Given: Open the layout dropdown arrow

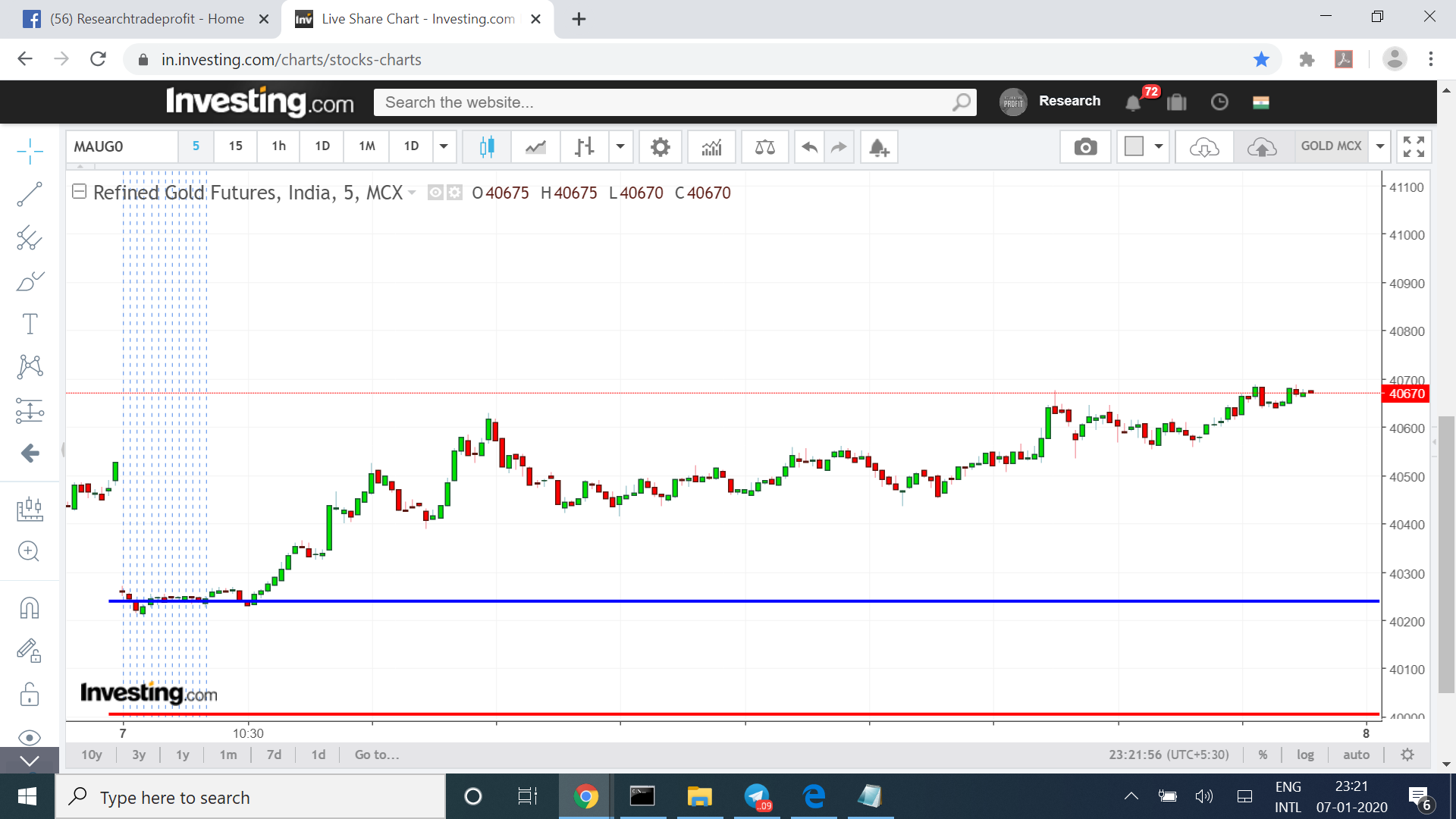Looking at the screenshot, I should pos(1159,146).
